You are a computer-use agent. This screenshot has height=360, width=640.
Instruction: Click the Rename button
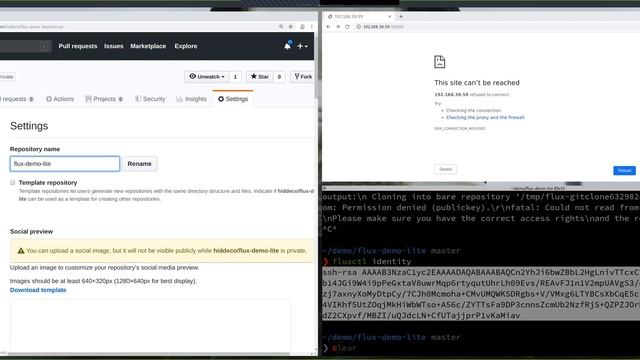click(140, 164)
